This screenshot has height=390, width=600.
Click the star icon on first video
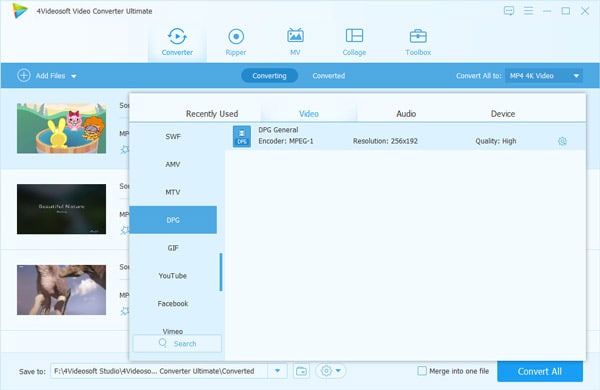pos(125,150)
